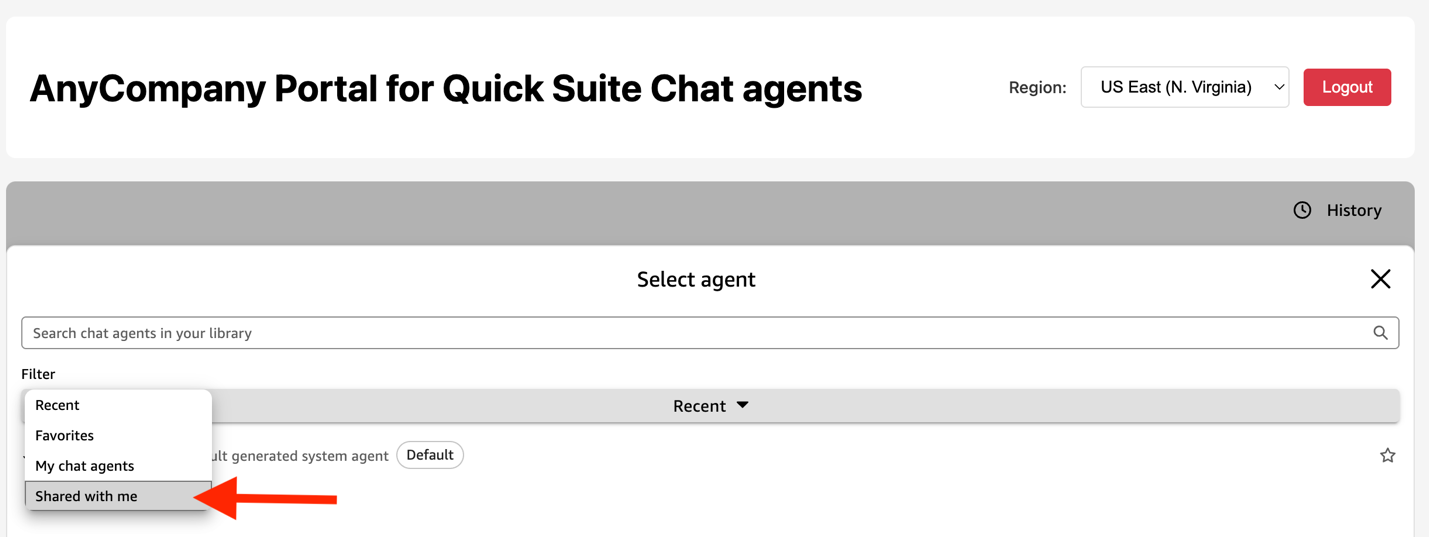Click the Select agent heading
The image size is (1429, 537).
[696, 279]
